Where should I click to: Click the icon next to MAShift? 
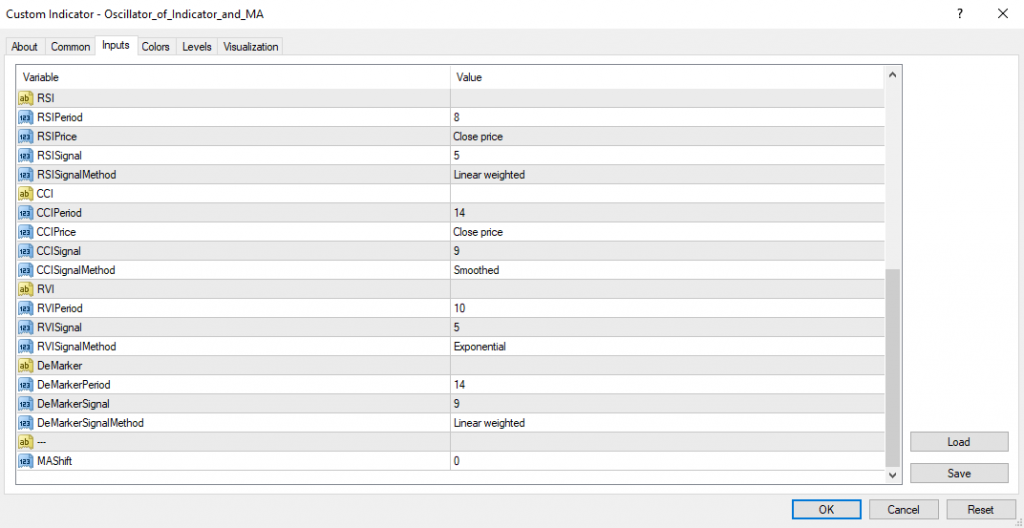26,461
